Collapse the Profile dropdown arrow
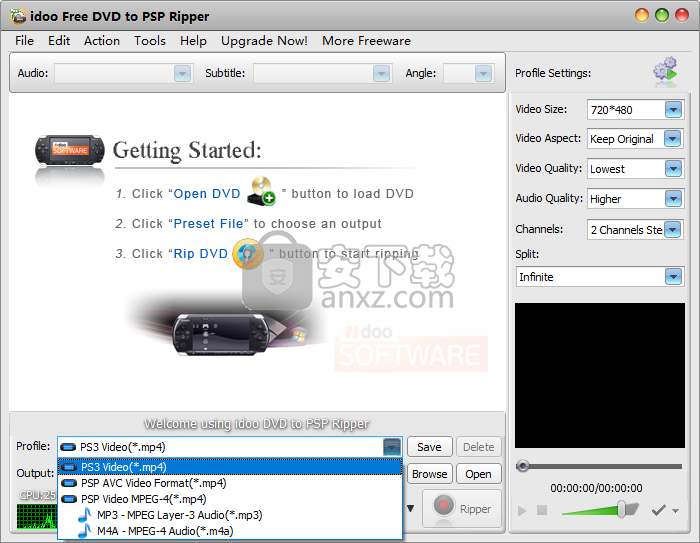Viewport: 700px width, 543px height. point(392,447)
